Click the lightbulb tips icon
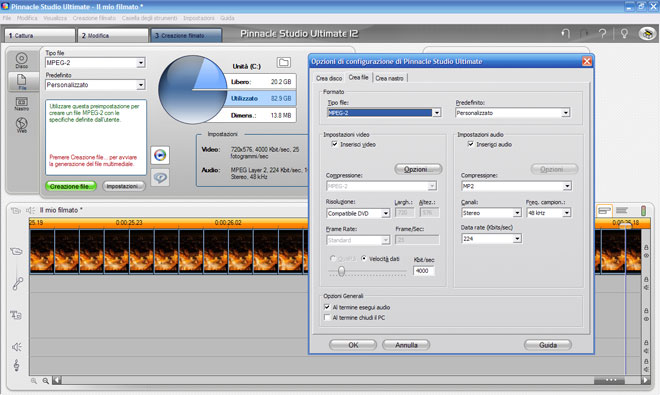The height and width of the screenshot is (395, 660). (624, 34)
